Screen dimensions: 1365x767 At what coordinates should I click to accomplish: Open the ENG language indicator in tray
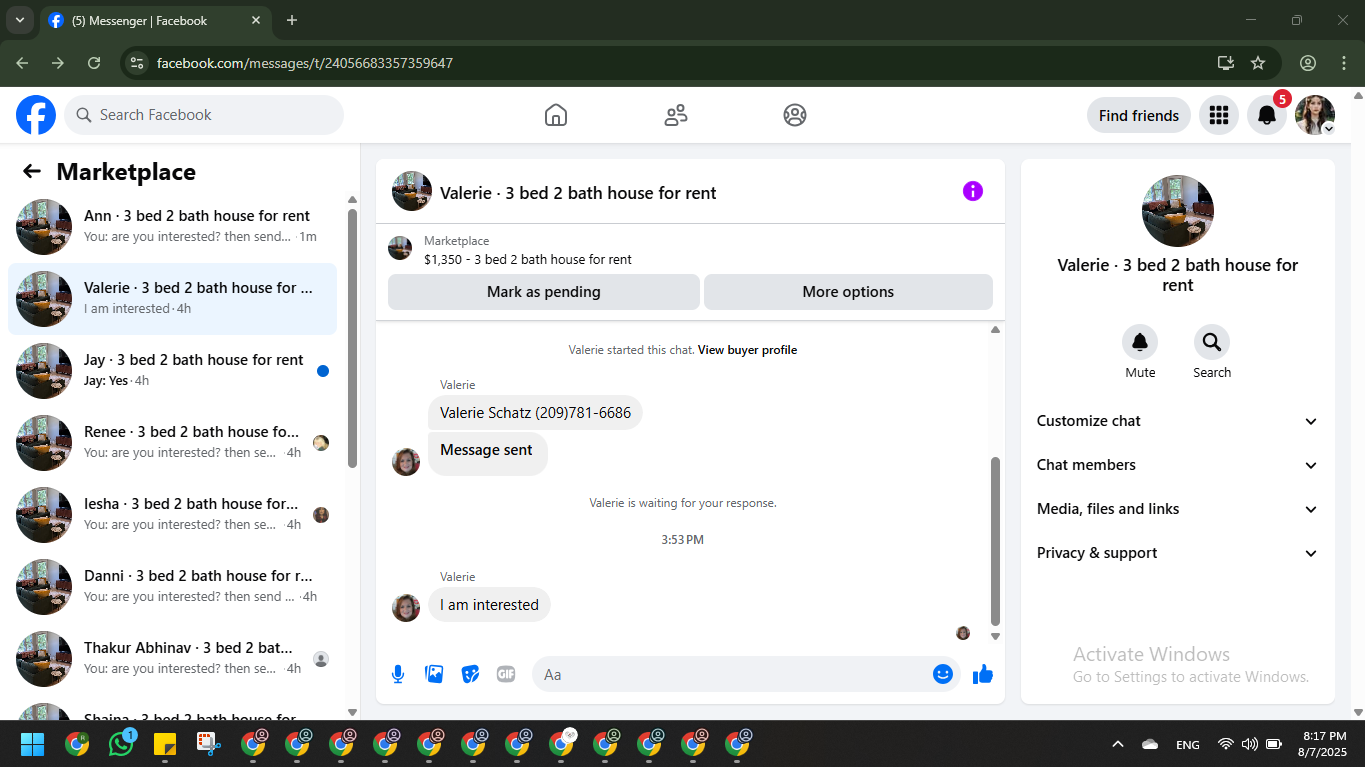point(1188,744)
